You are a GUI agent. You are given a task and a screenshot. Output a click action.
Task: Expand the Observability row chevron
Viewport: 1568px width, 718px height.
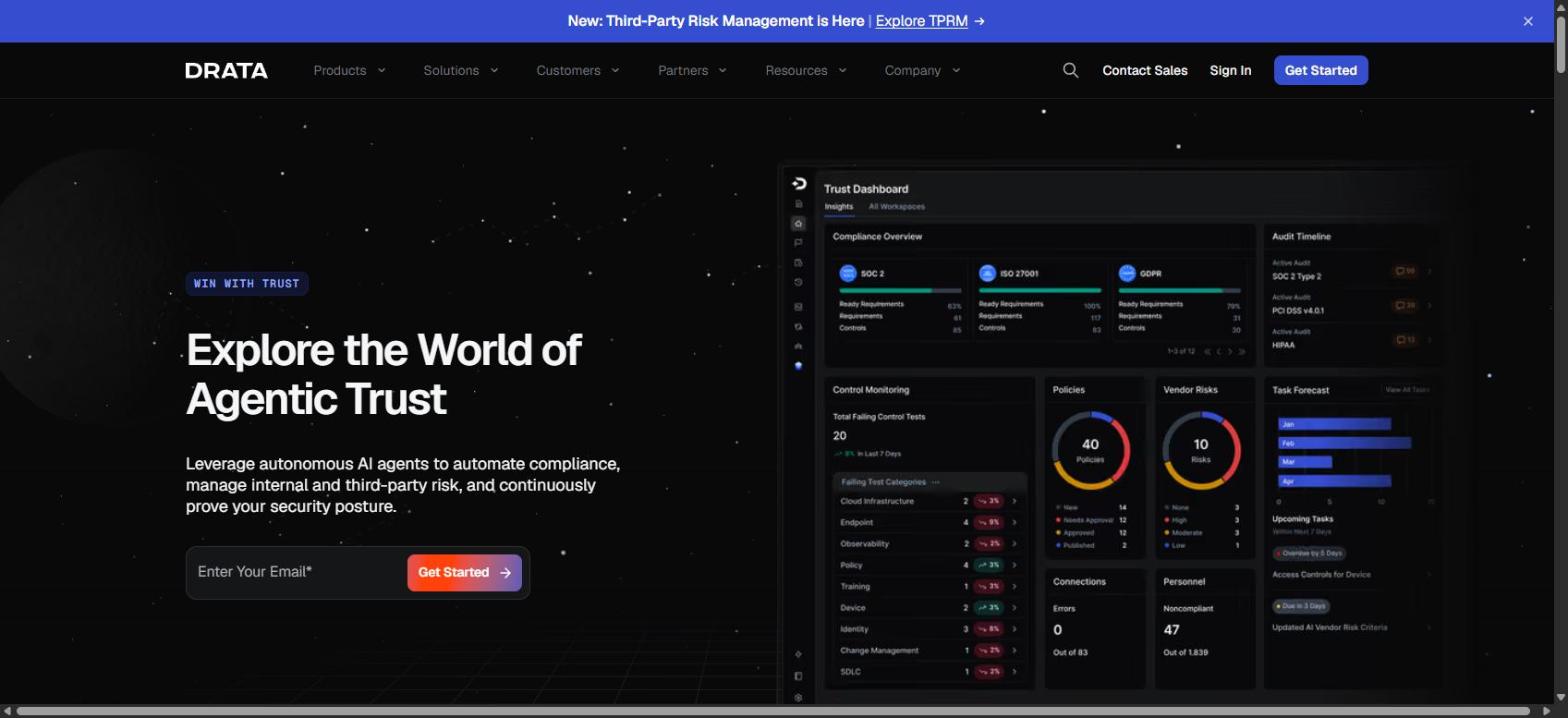tap(1015, 544)
